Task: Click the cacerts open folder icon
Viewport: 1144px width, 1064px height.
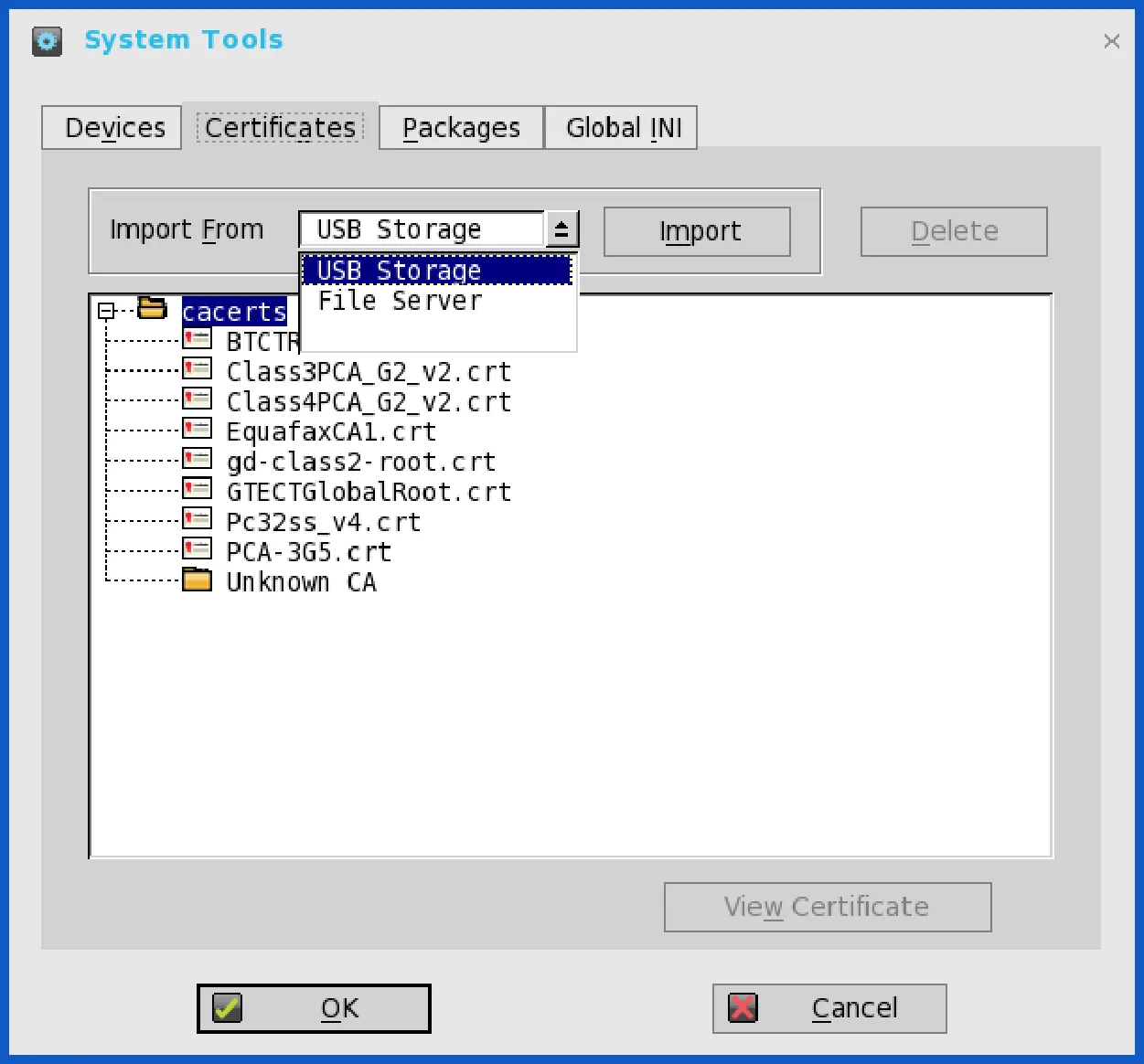Action: coord(152,308)
